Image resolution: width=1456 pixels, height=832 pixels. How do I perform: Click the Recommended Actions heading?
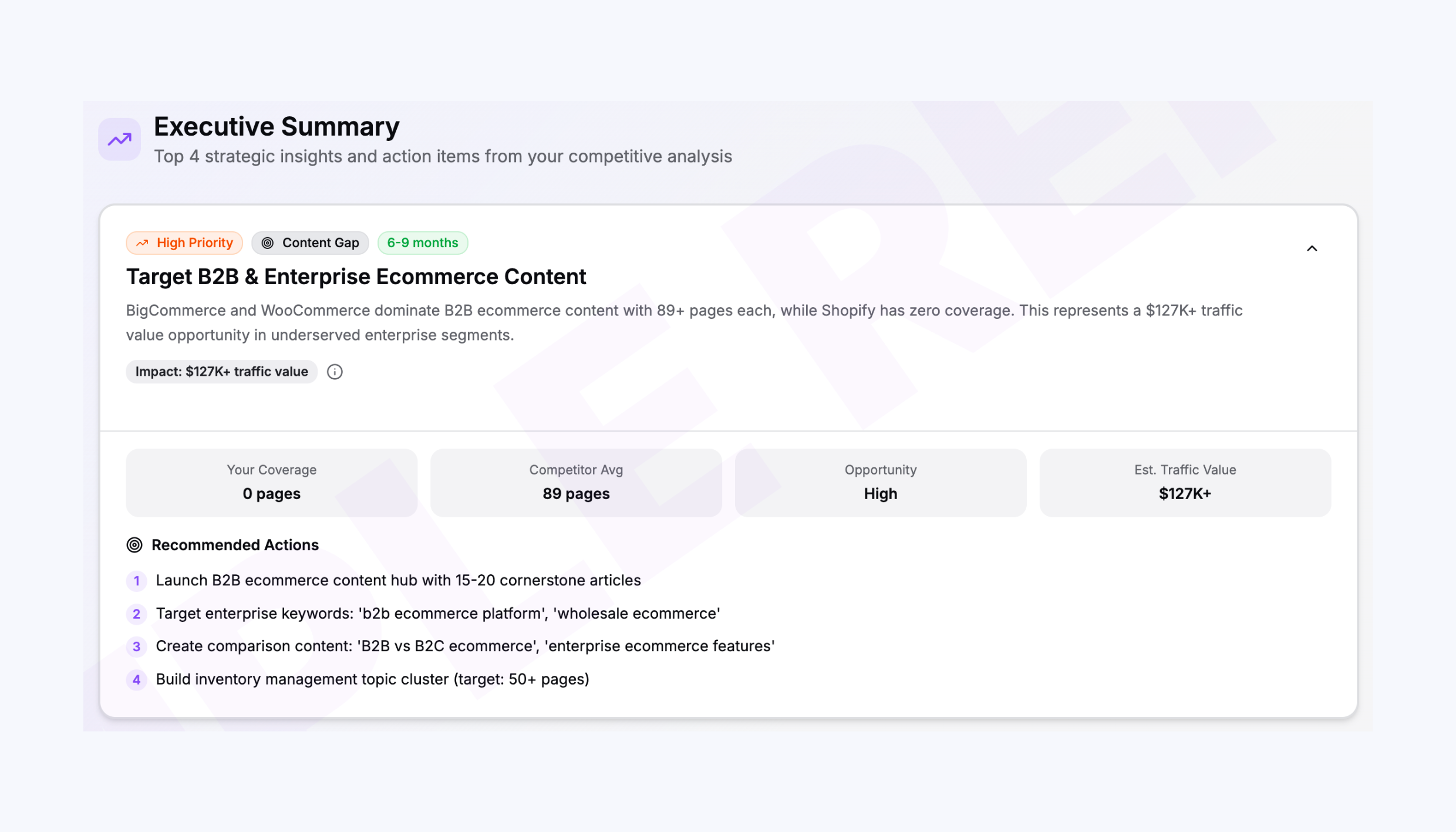(x=235, y=545)
